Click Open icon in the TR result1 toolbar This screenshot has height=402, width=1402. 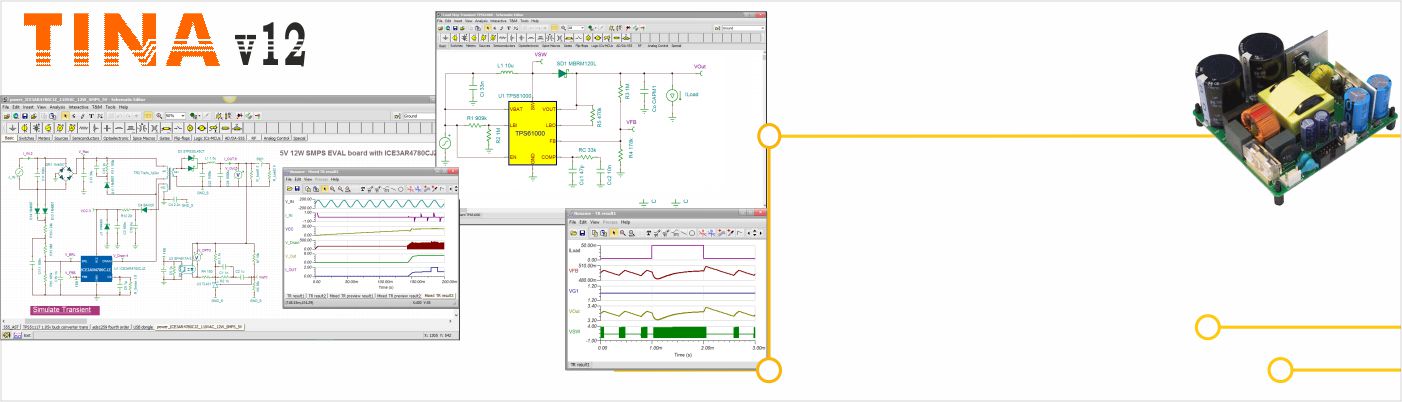point(573,233)
